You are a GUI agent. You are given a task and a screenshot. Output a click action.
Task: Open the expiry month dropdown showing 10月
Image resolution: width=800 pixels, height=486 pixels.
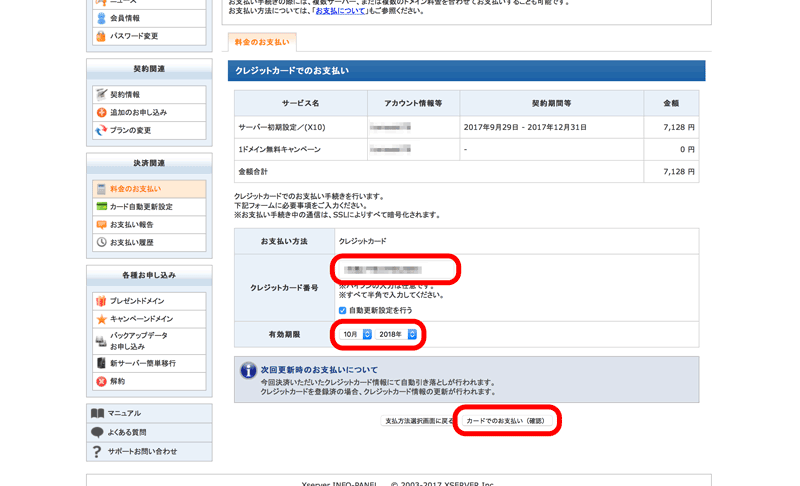(356, 334)
